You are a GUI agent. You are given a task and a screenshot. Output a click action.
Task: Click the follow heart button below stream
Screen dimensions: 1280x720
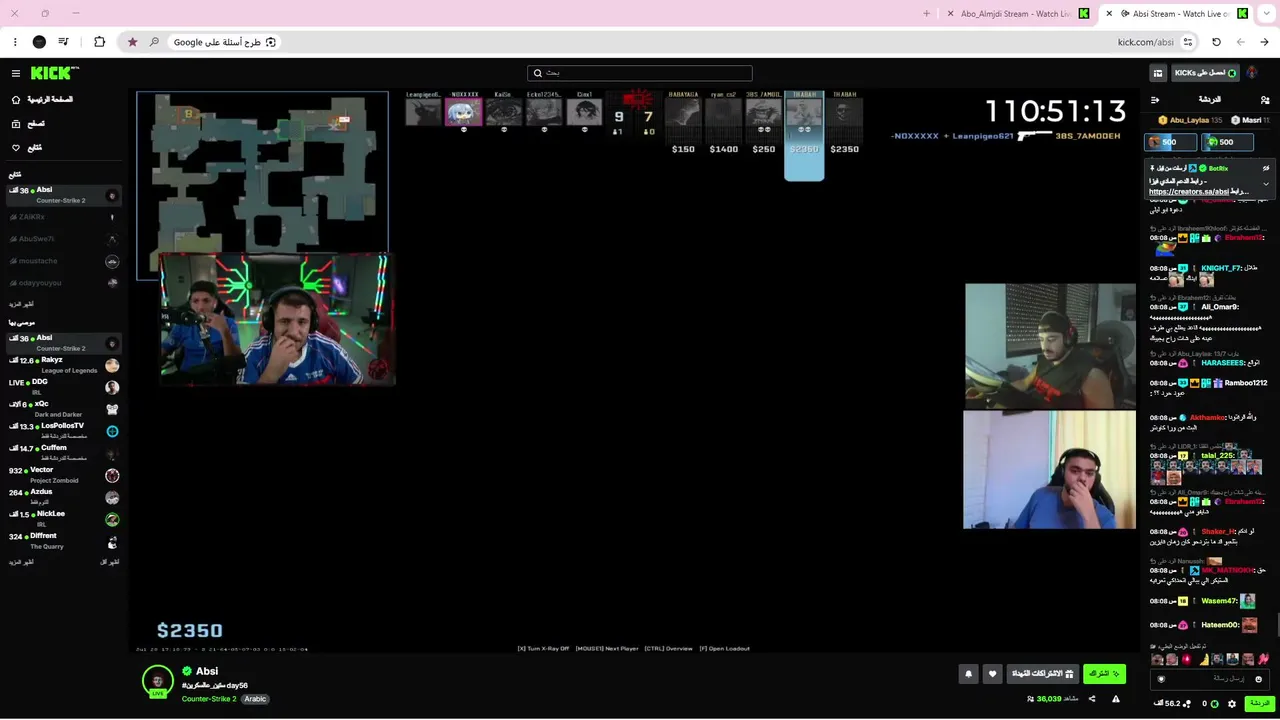992,674
